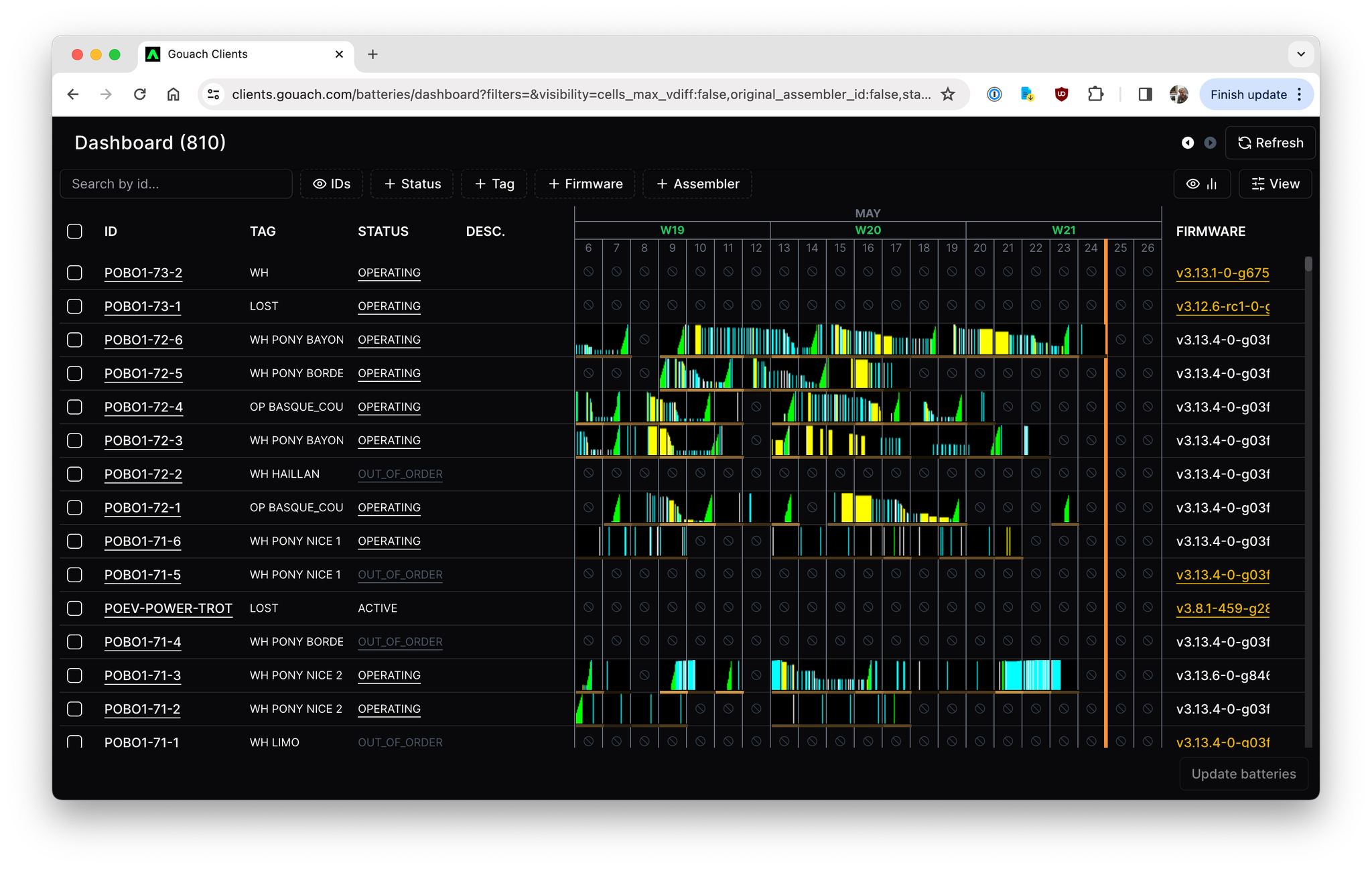This screenshot has width=1372, height=869.
Task: Click the yellow downloads extension icon
Action: coord(1027,94)
